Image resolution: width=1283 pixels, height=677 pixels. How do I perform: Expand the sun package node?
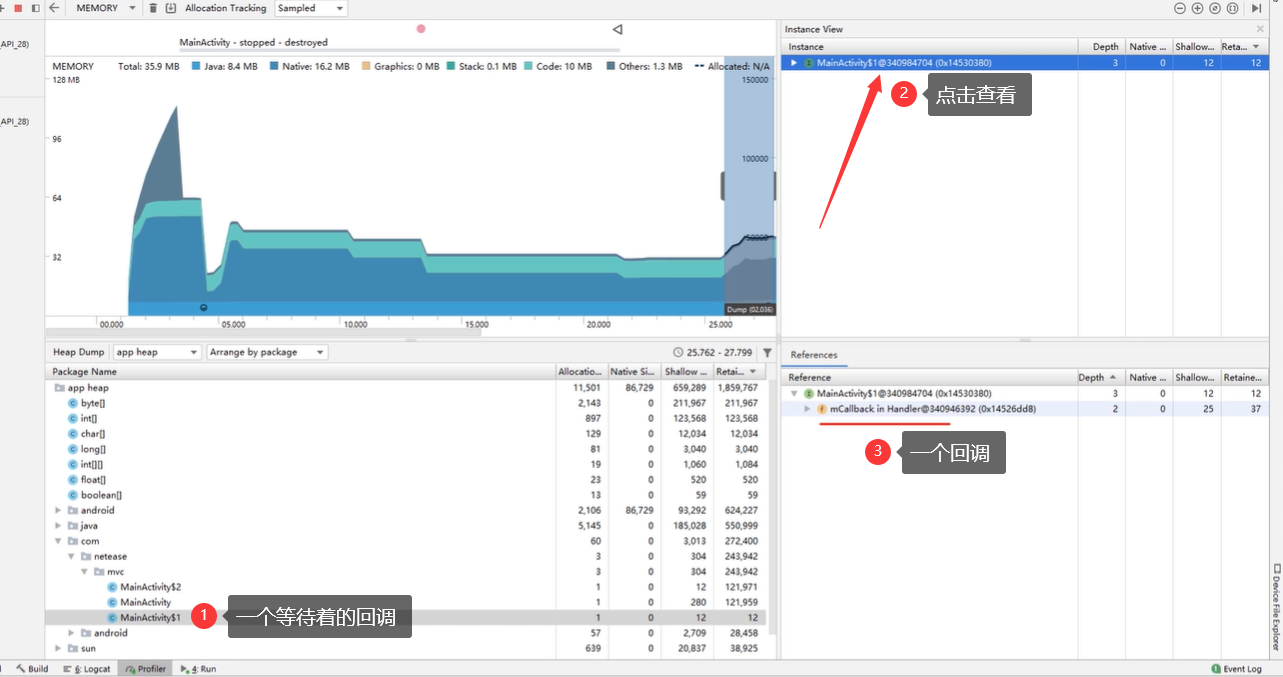59,648
